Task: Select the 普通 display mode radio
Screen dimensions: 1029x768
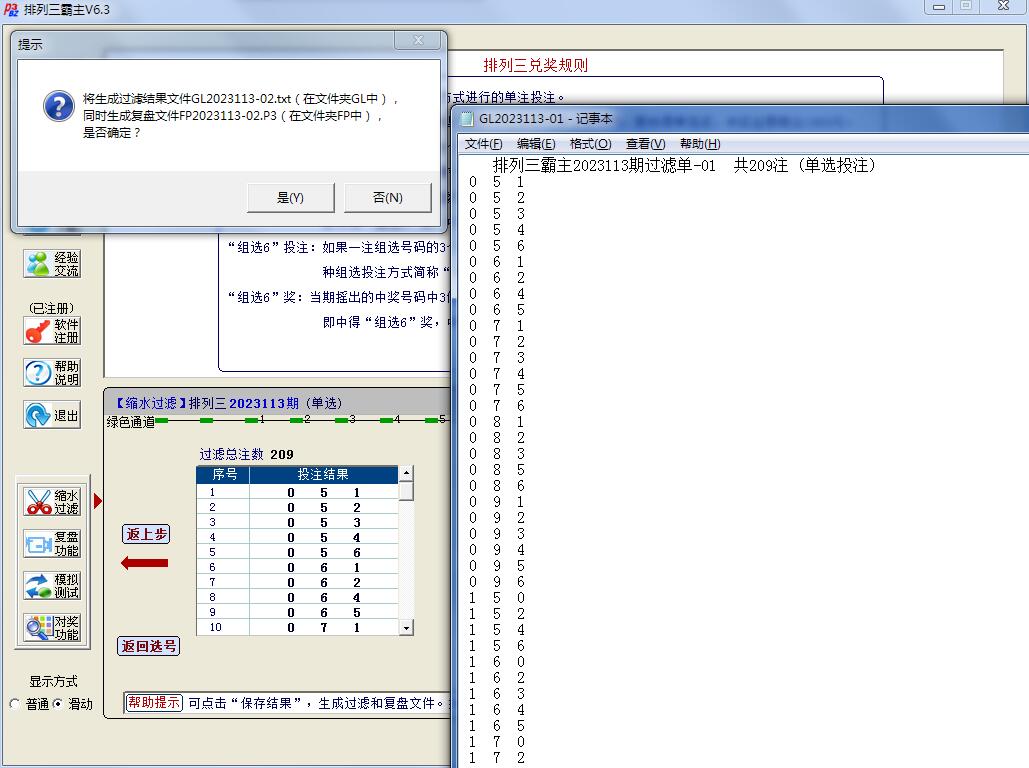Action: click(x=15, y=704)
